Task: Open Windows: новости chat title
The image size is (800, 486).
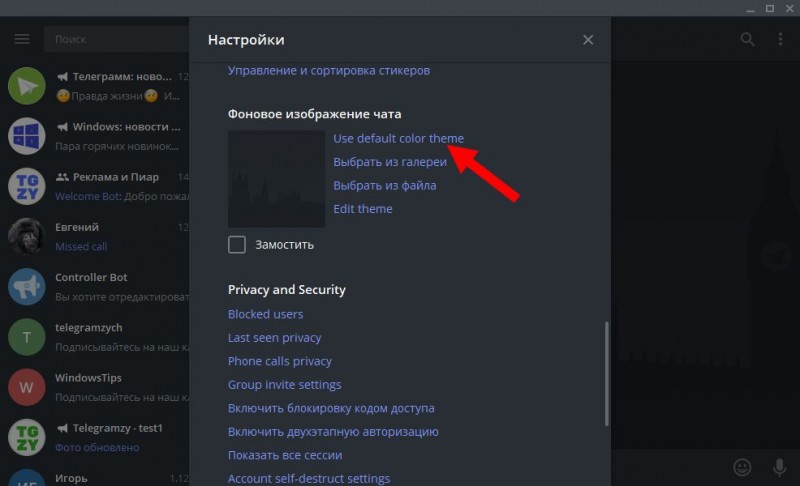Action: (x=127, y=126)
